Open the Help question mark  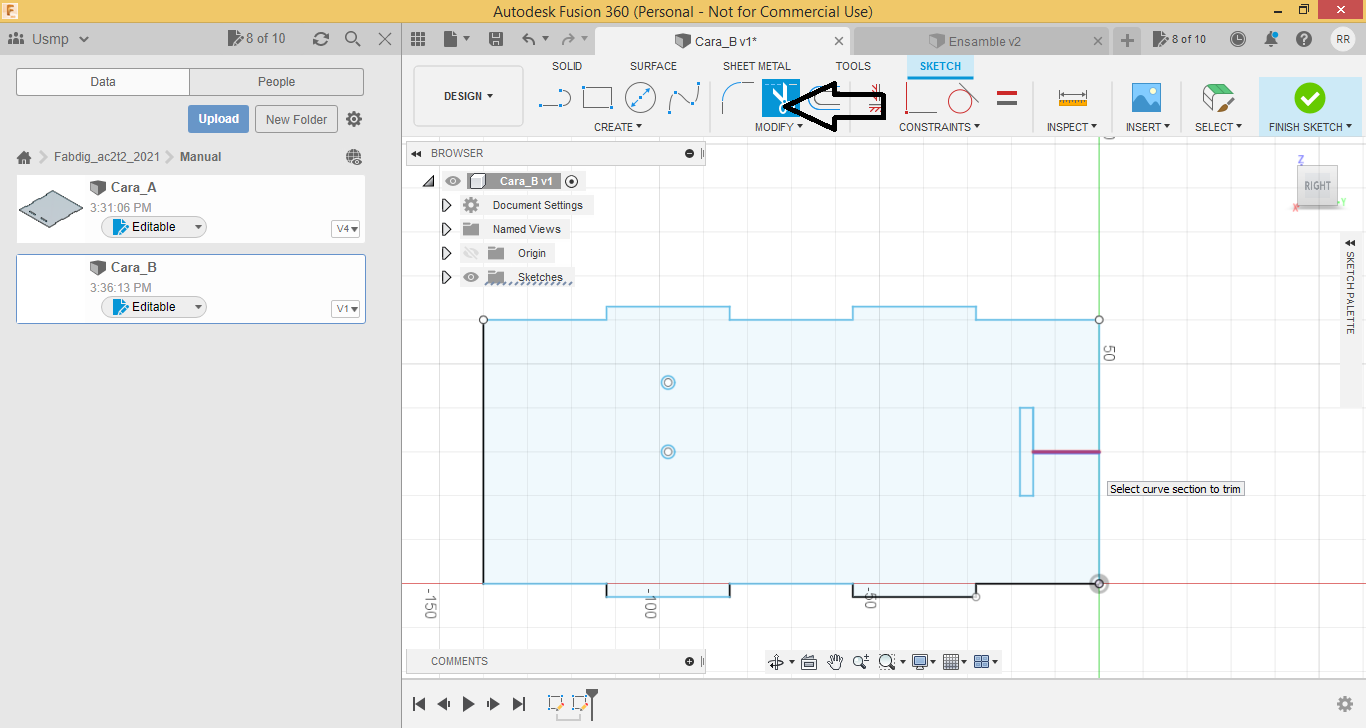[x=1304, y=39]
